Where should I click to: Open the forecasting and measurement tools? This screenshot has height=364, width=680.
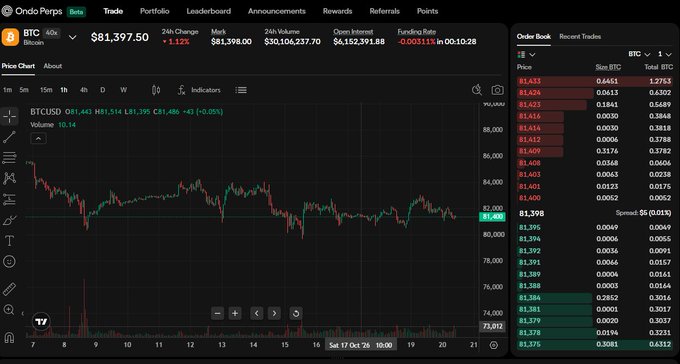point(10,199)
